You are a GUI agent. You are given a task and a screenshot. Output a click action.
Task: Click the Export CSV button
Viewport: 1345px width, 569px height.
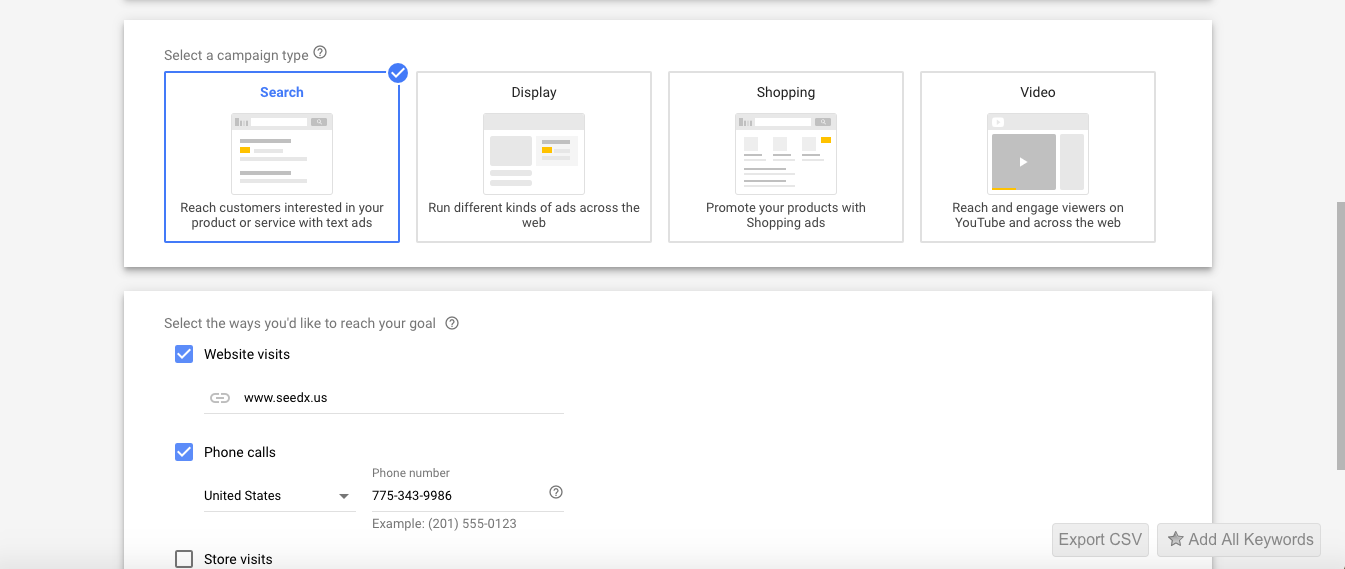pos(1100,540)
